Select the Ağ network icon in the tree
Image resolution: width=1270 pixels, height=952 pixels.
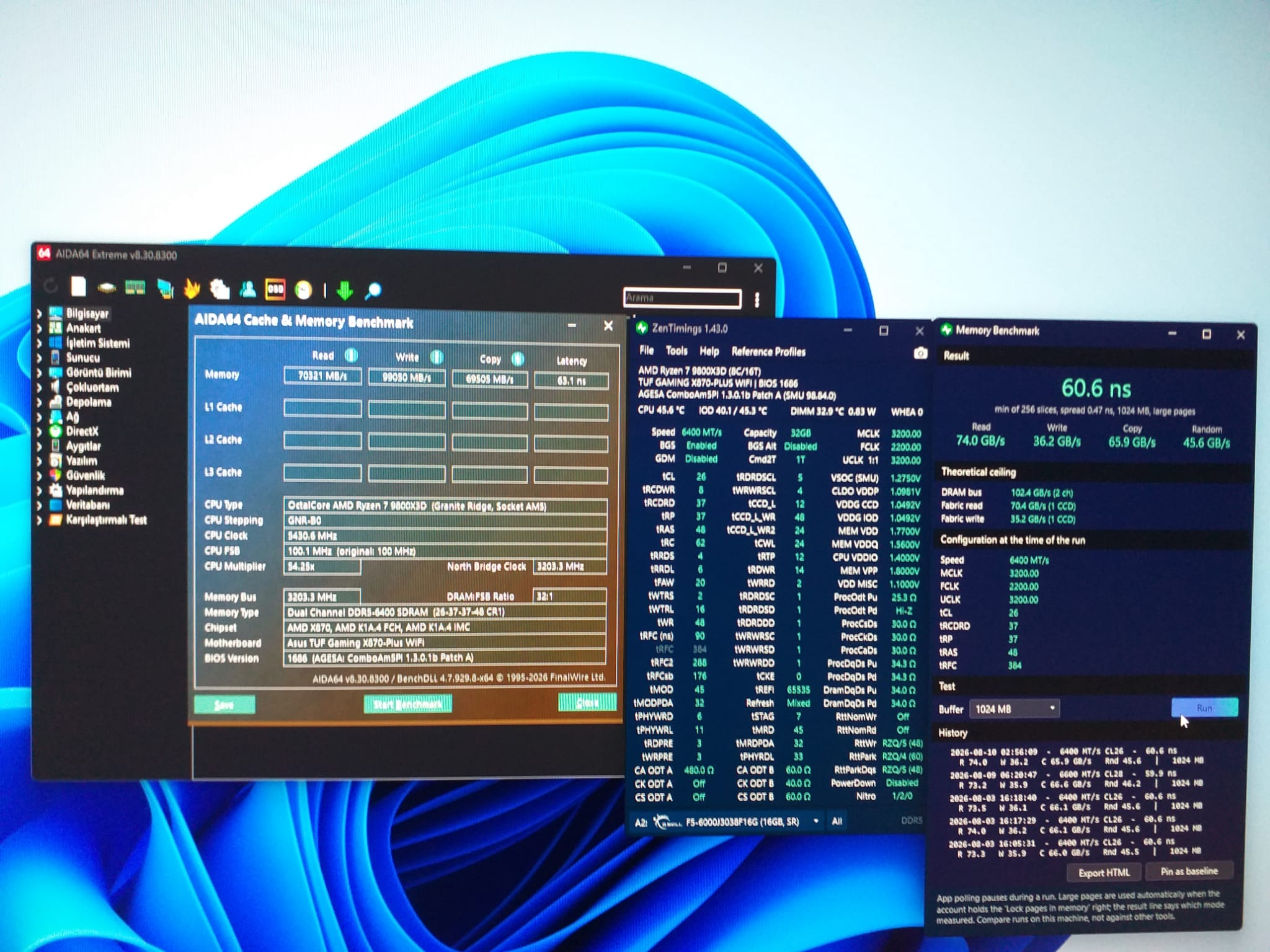coord(56,416)
